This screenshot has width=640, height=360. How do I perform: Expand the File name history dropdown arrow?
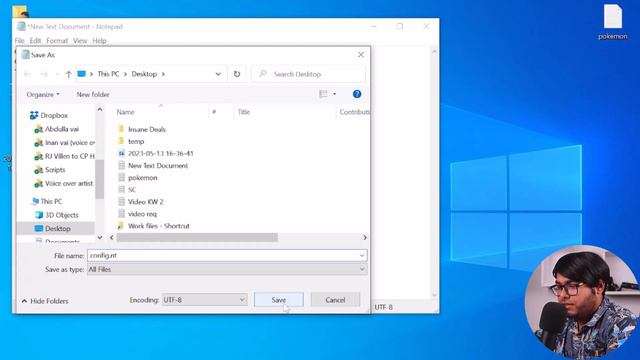[x=362, y=256]
